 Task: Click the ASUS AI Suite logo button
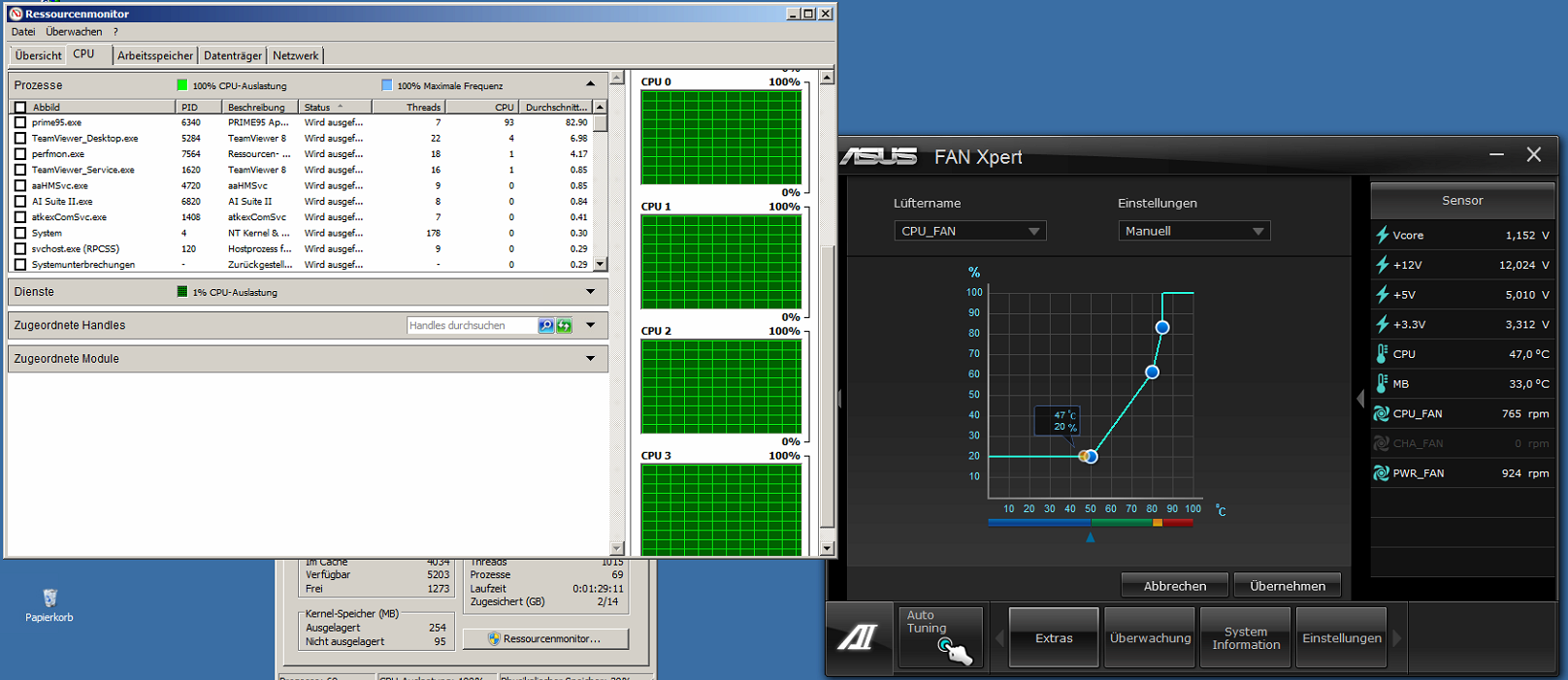tap(859, 637)
